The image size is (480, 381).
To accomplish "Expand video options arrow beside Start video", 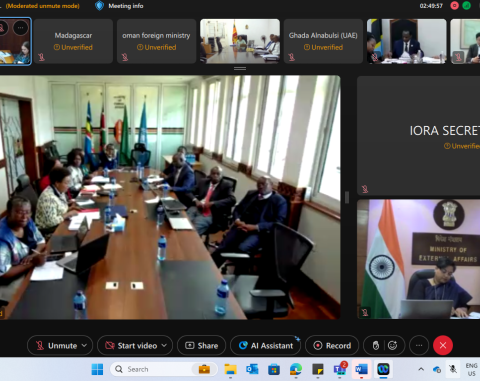I will (x=164, y=345).
